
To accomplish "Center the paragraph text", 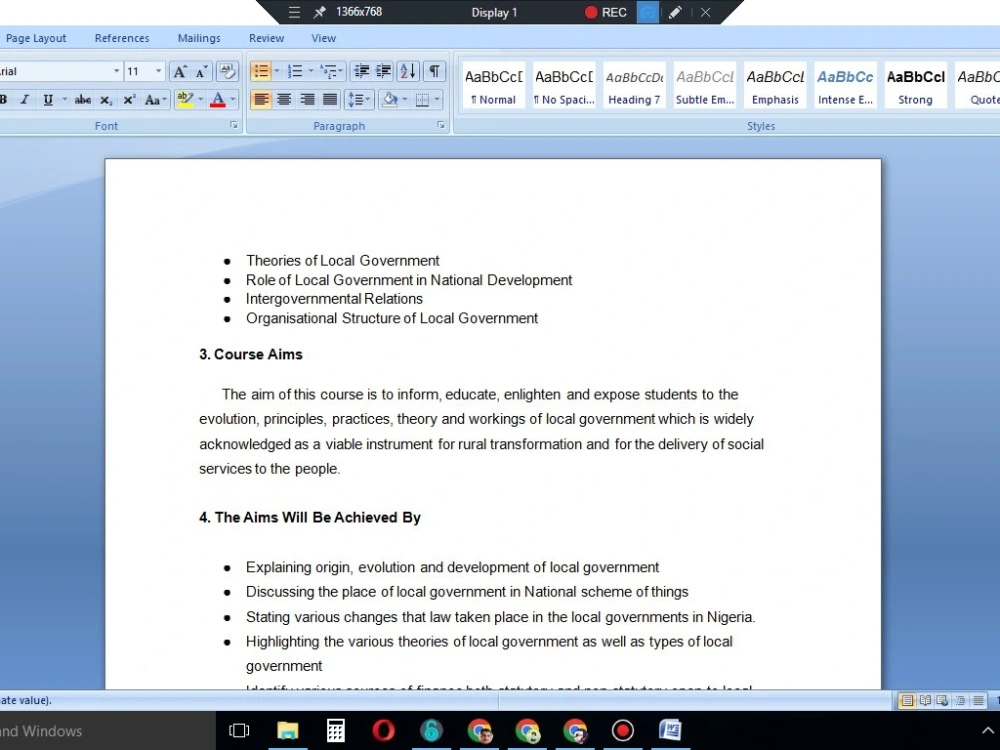I will click(x=284, y=99).
